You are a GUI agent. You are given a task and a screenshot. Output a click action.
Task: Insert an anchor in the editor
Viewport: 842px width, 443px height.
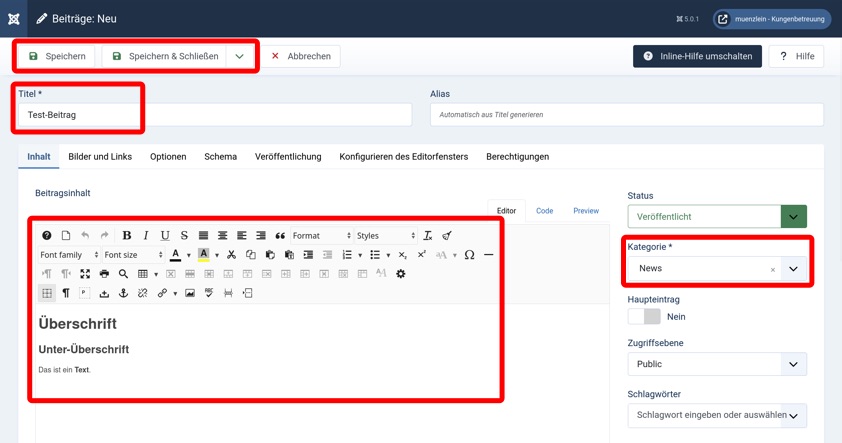(x=123, y=293)
